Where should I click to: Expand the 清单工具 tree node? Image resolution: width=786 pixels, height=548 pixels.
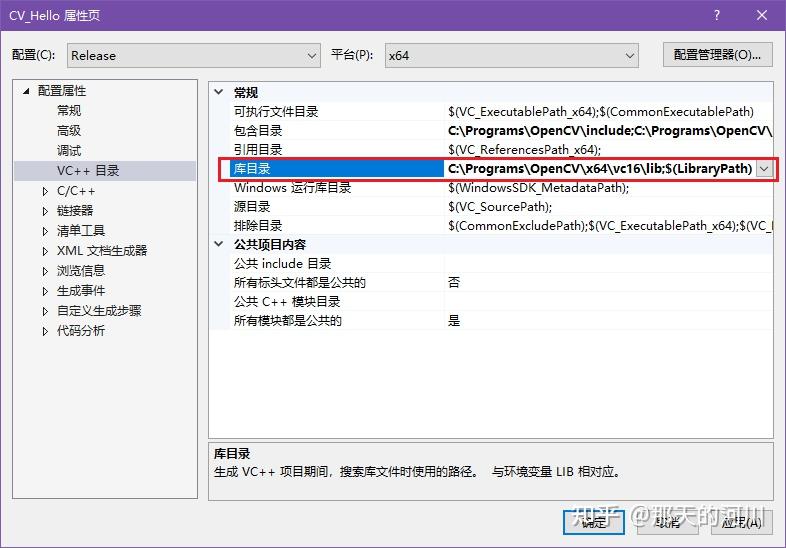45,231
